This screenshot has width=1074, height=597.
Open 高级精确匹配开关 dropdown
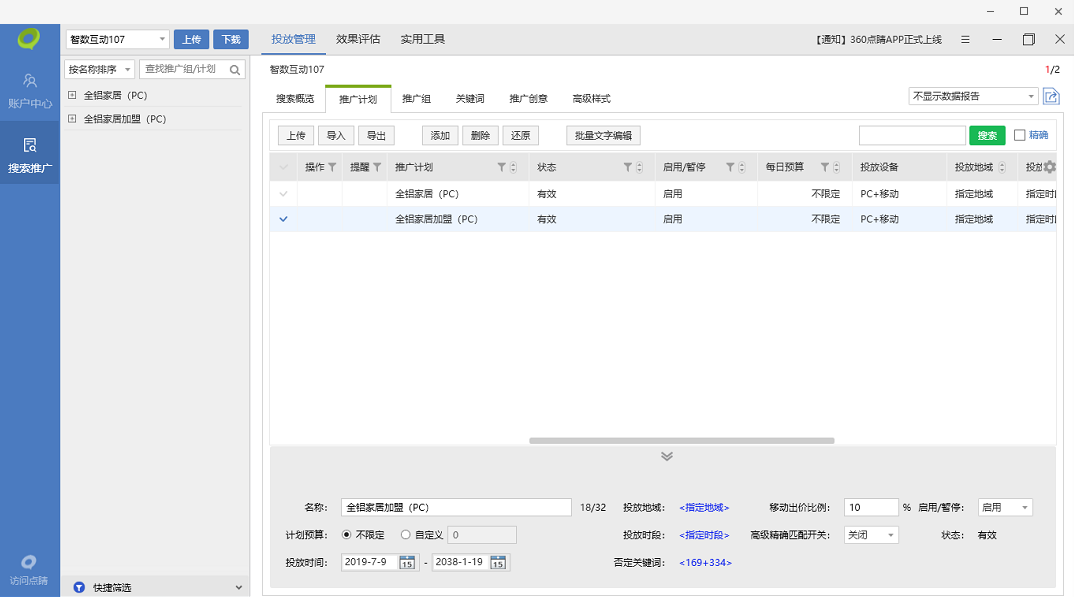click(871, 535)
